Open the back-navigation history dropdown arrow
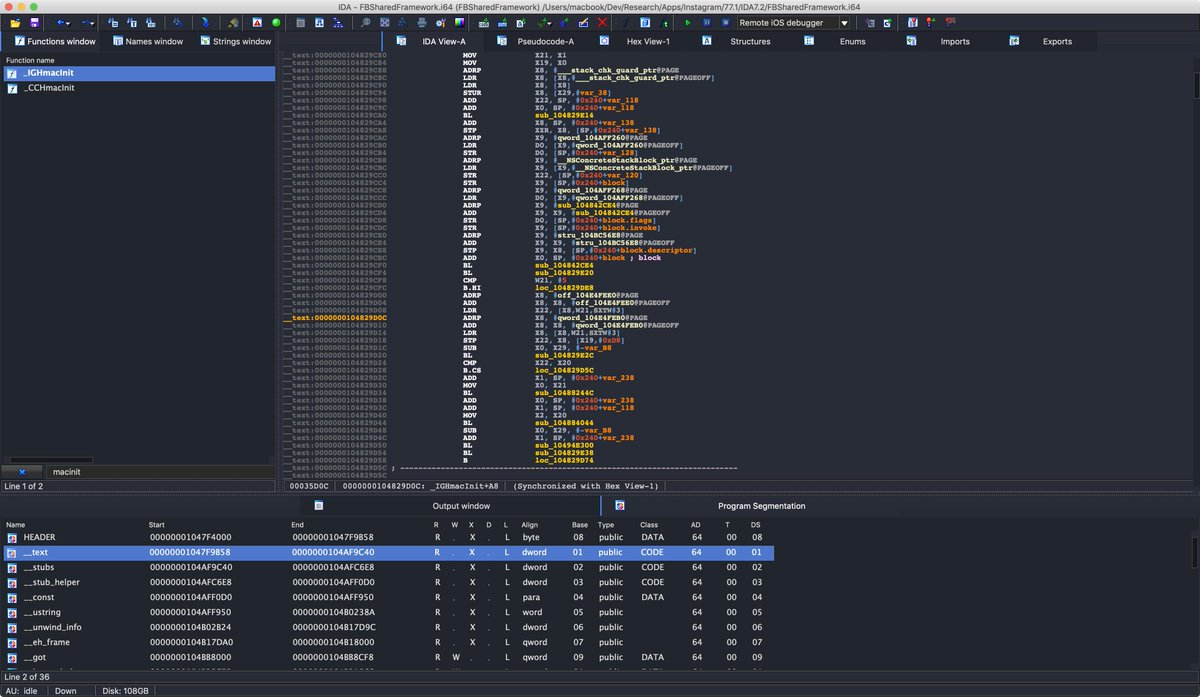 point(68,23)
